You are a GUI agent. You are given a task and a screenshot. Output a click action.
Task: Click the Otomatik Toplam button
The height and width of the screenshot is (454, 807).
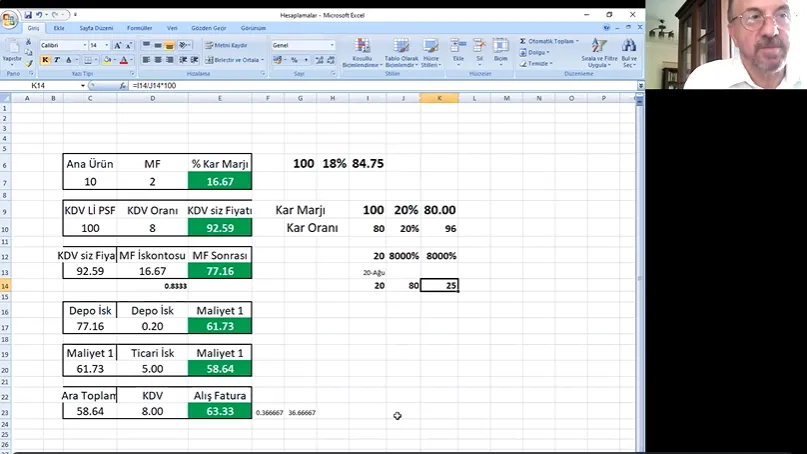tap(550, 41)
